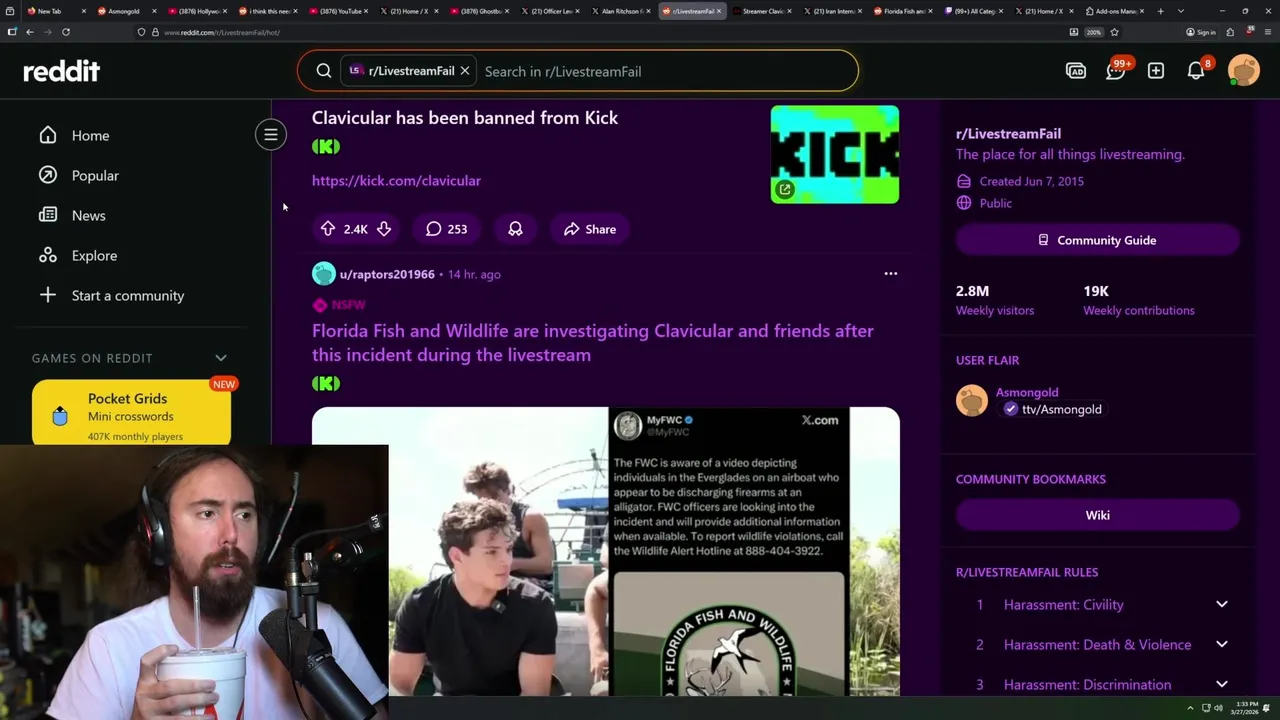Open the Pocket Grids game card
This screenshot has height=720, width=1280.
tap(131, 412)
